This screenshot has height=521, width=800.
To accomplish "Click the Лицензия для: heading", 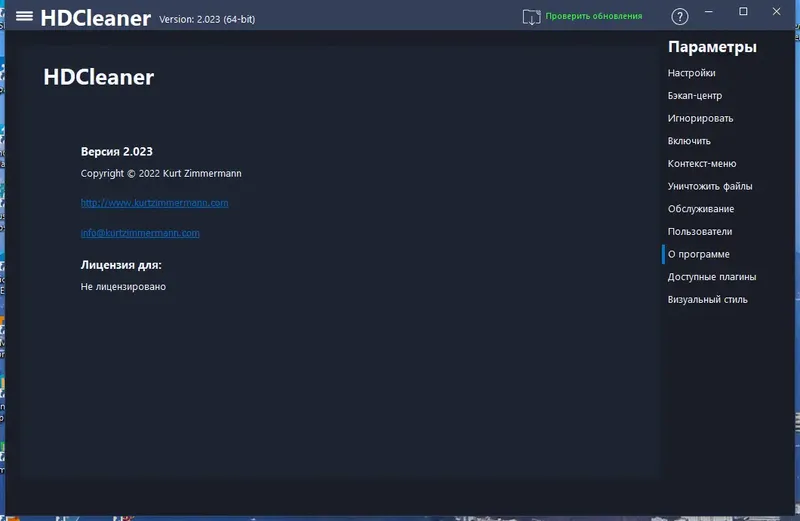I will [121, 265].
